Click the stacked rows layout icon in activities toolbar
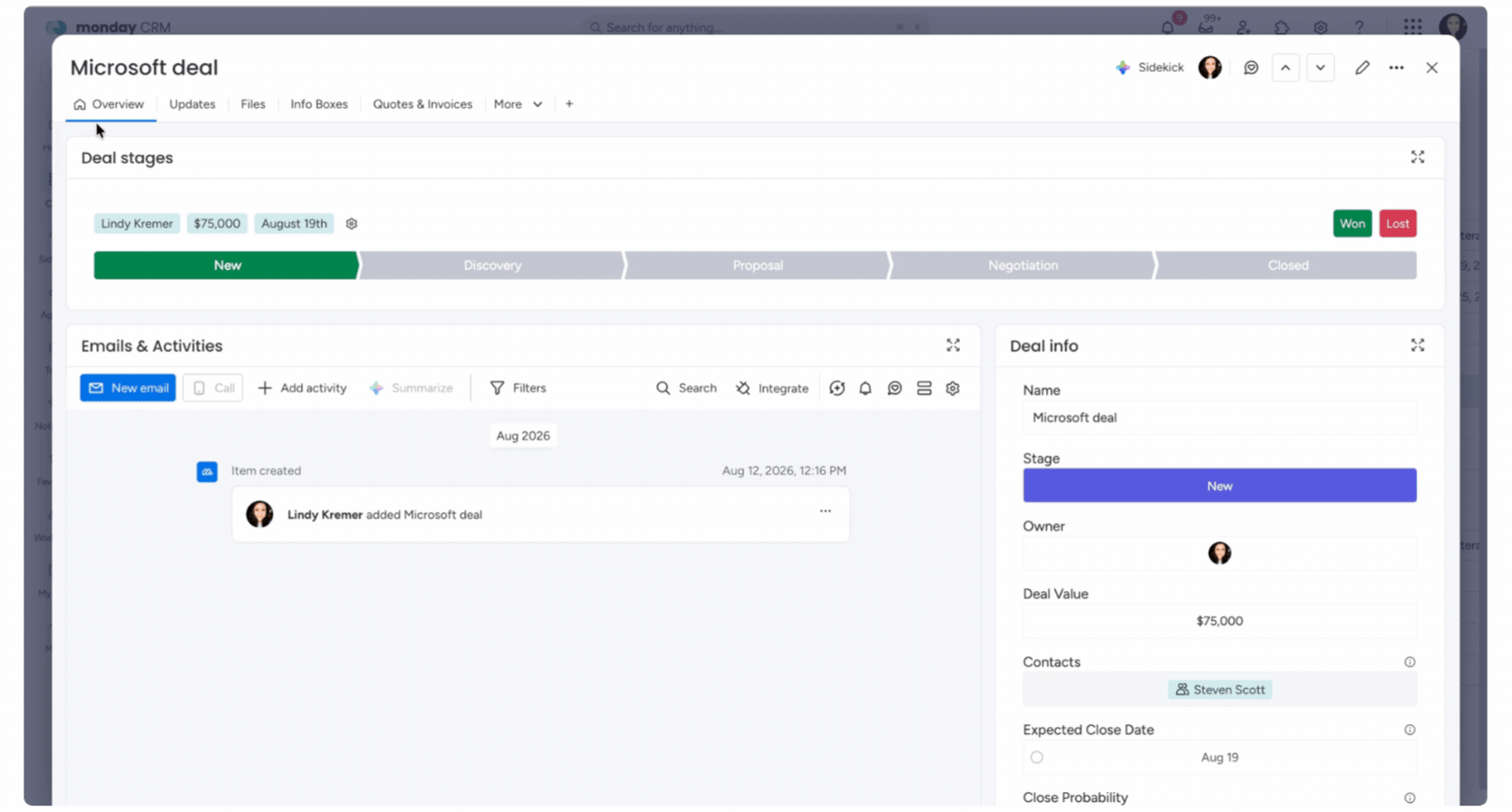This screenshot has height=812, width=1512. pos(924,388)
